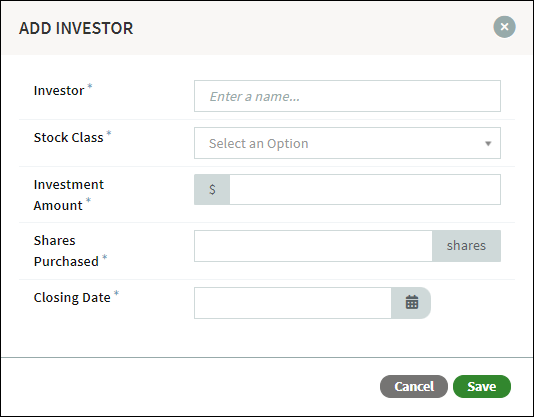Cancel adding the investor
The height and width of the screenshot is (417, 534).
[x=414, y=386]
